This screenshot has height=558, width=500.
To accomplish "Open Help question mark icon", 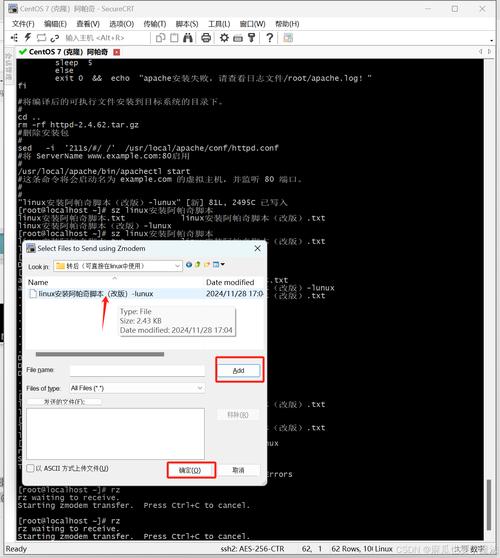I will [x=270, y=38].
